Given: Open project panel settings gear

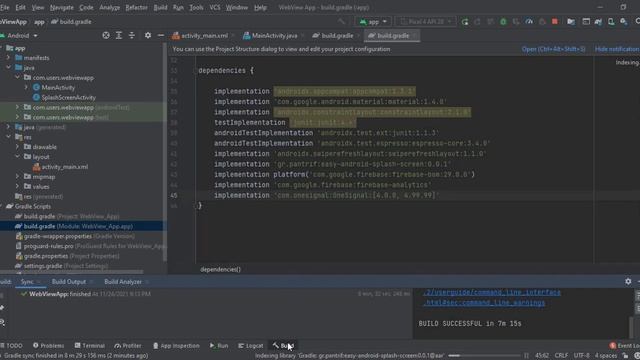Looking at the screenshot, I should pos(148,36).
